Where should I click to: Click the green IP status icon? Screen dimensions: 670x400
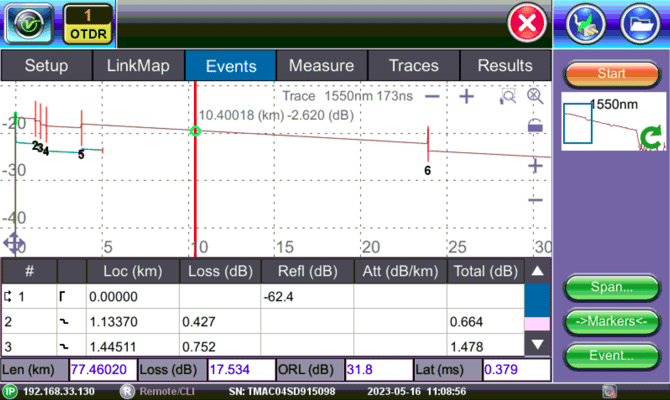pyautogui.click(x=9, y=391)
